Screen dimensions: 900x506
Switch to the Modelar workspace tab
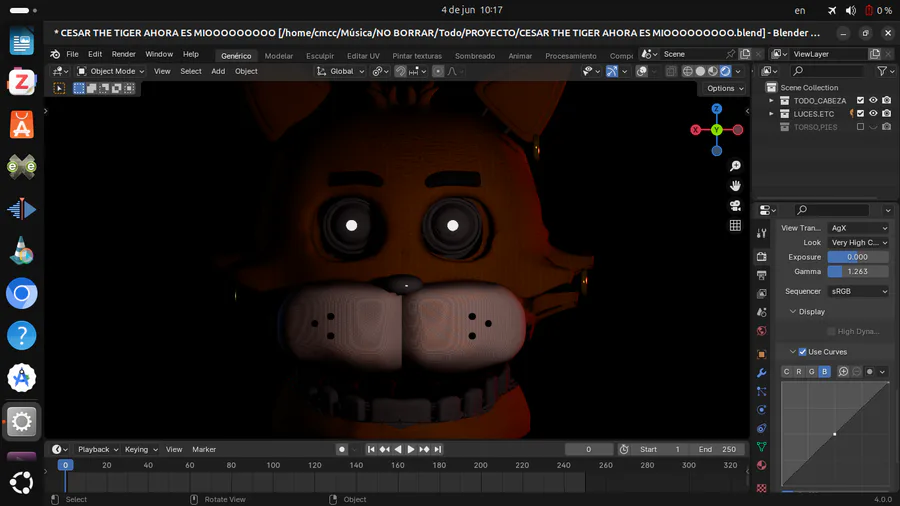pyautogui.click(x=279, y=56)
